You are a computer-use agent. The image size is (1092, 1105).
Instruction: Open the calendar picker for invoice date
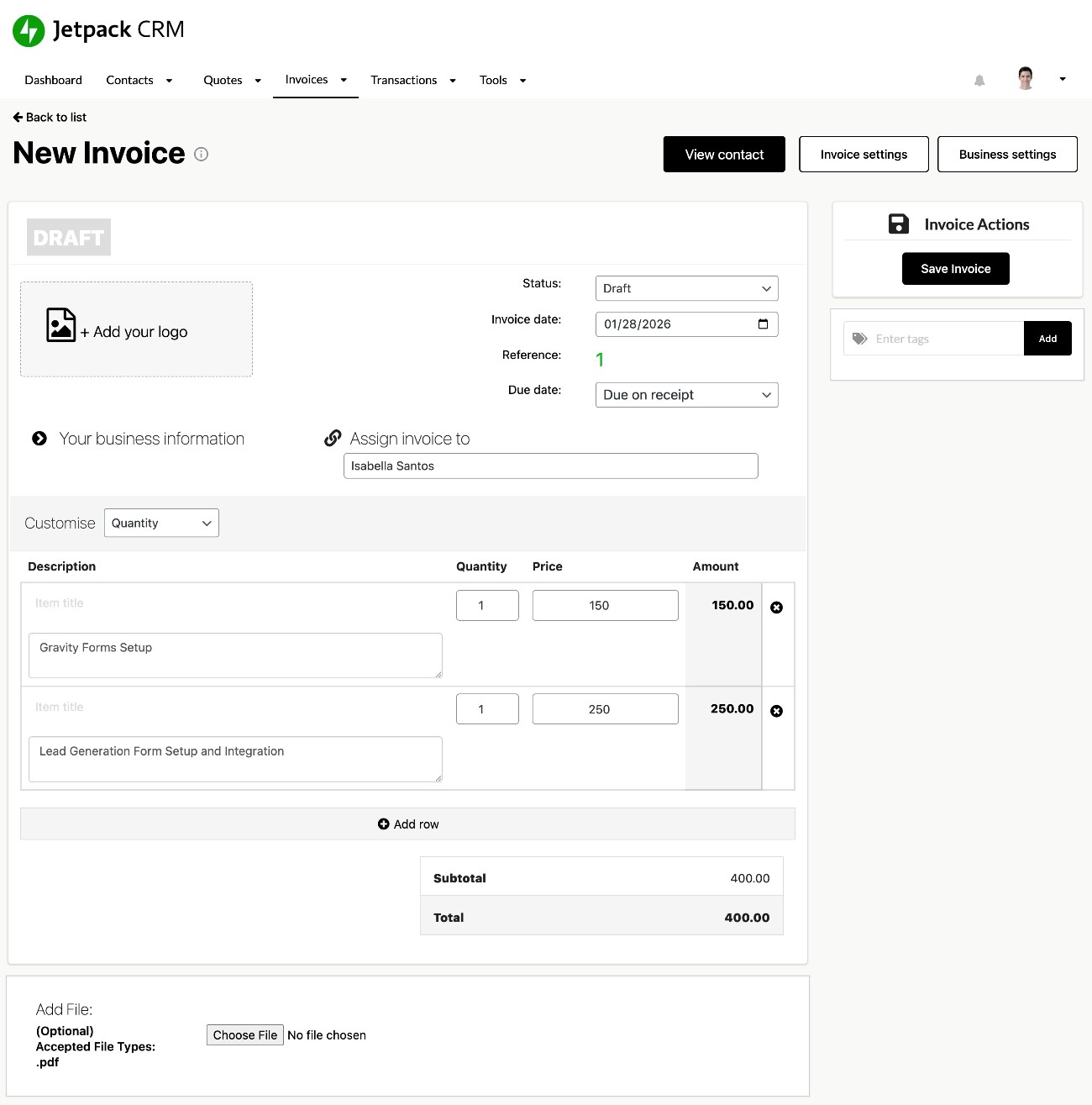click(x=763, y=324)
